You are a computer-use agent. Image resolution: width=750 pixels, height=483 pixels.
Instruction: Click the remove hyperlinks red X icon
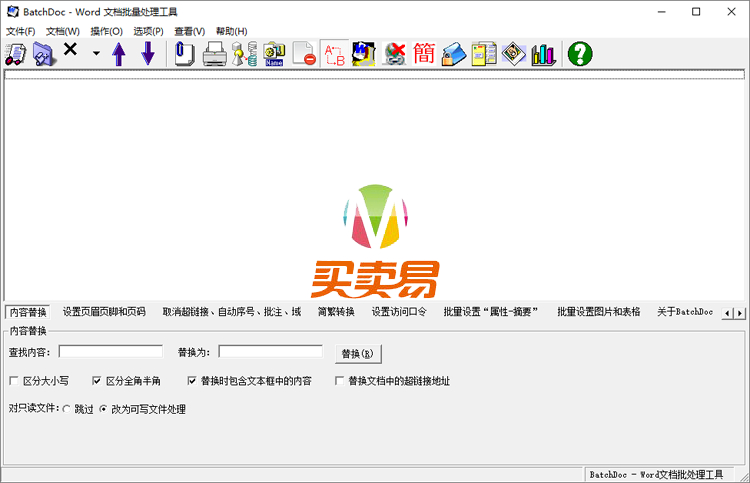pos(394,54)
